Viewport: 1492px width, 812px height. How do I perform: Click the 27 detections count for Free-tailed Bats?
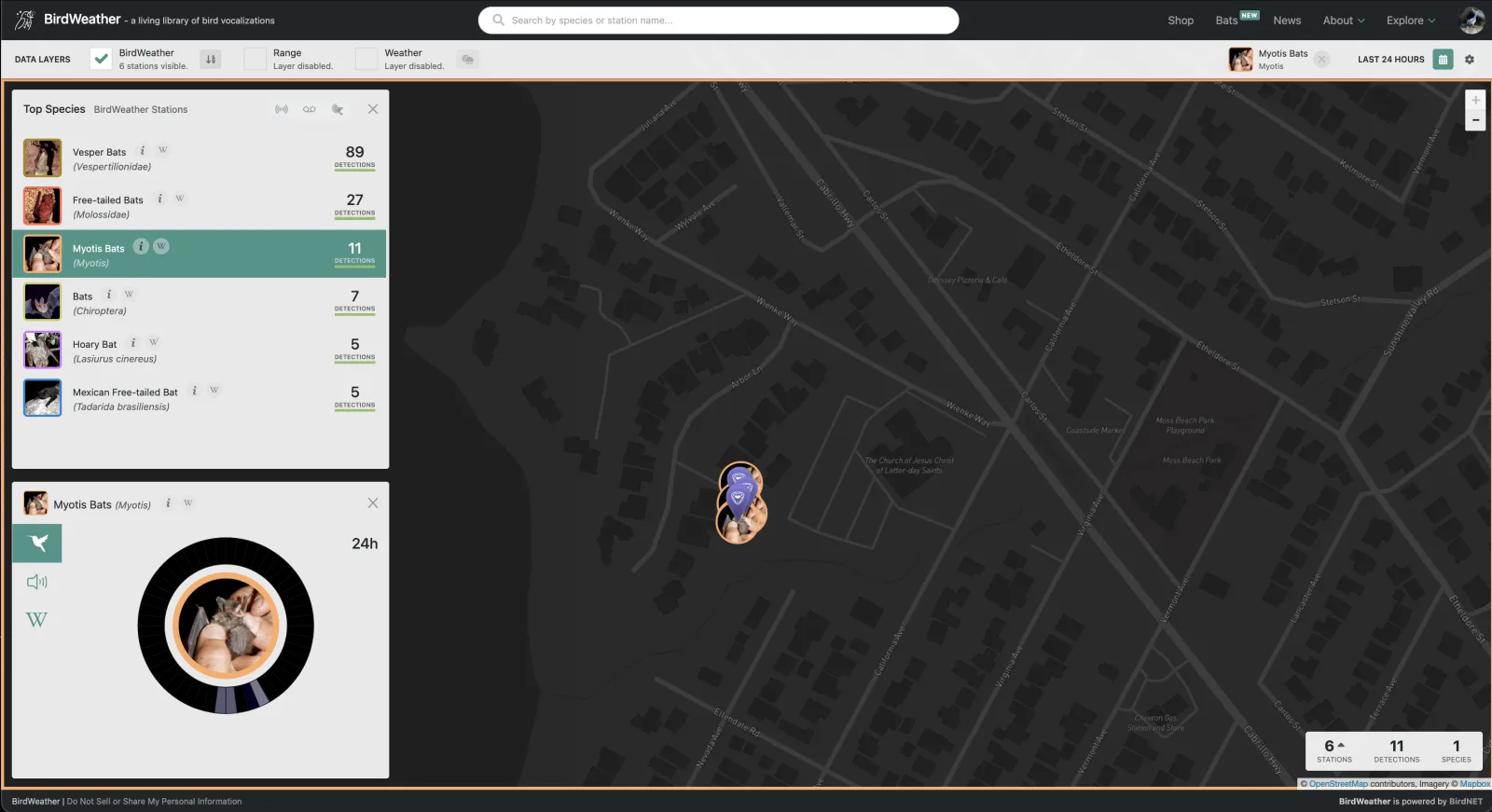tap(354, 204)
